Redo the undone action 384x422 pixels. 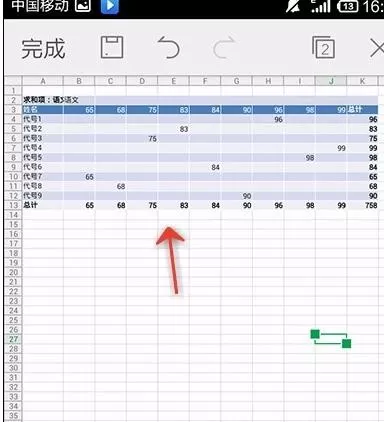(225, 48)
